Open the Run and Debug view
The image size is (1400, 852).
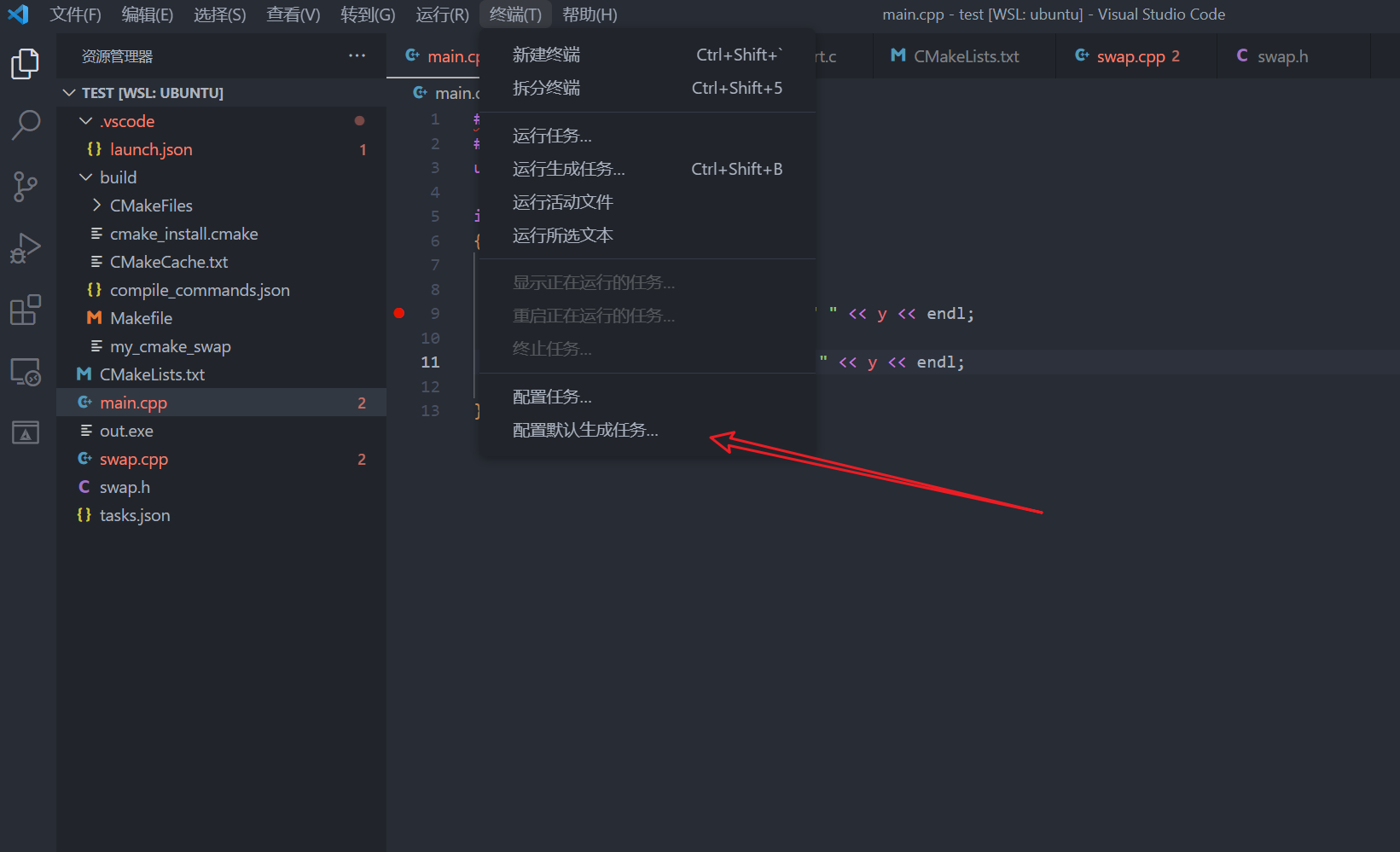click(x=26, y=247)
